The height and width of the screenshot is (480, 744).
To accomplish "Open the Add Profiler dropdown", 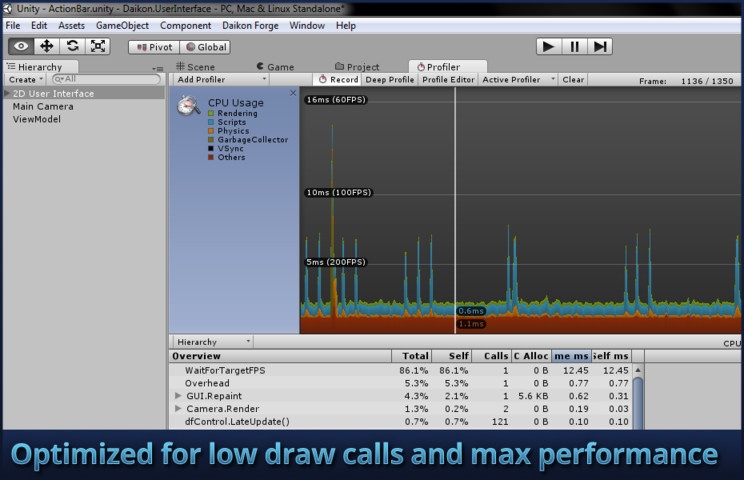I will pyautogui.click(x=221, y=80).
